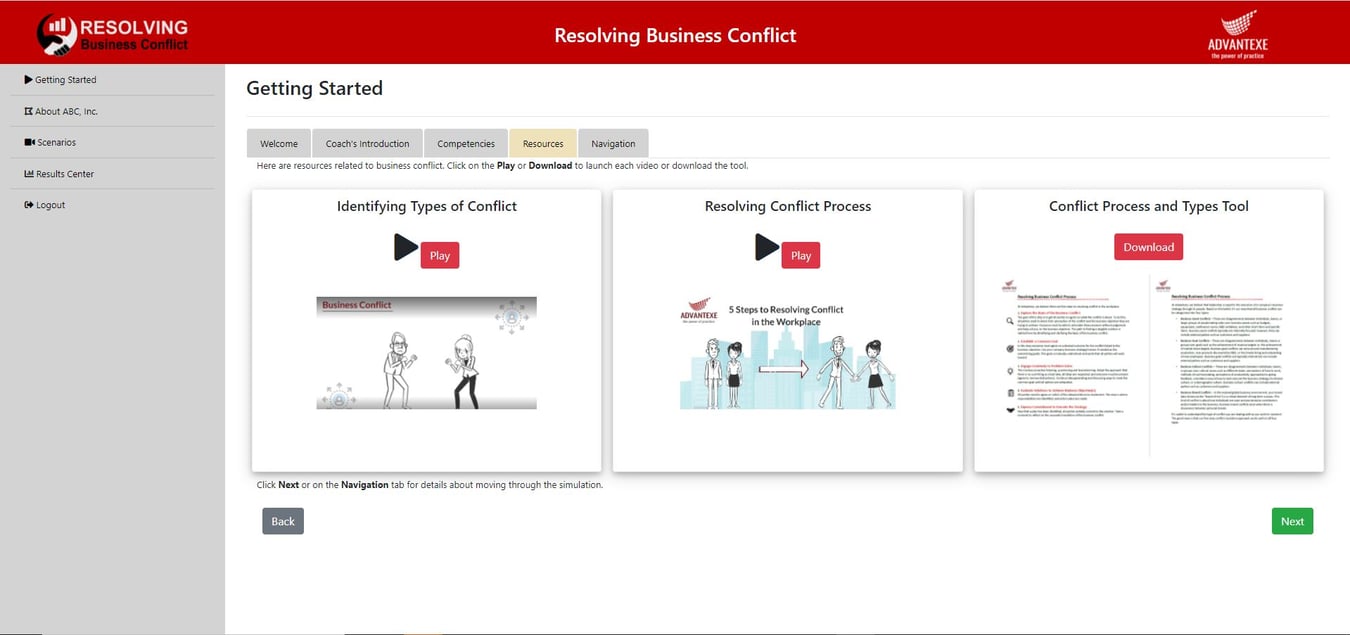Select the Resources tab
Screen dimensions: 1350x635
click(542, 143)
